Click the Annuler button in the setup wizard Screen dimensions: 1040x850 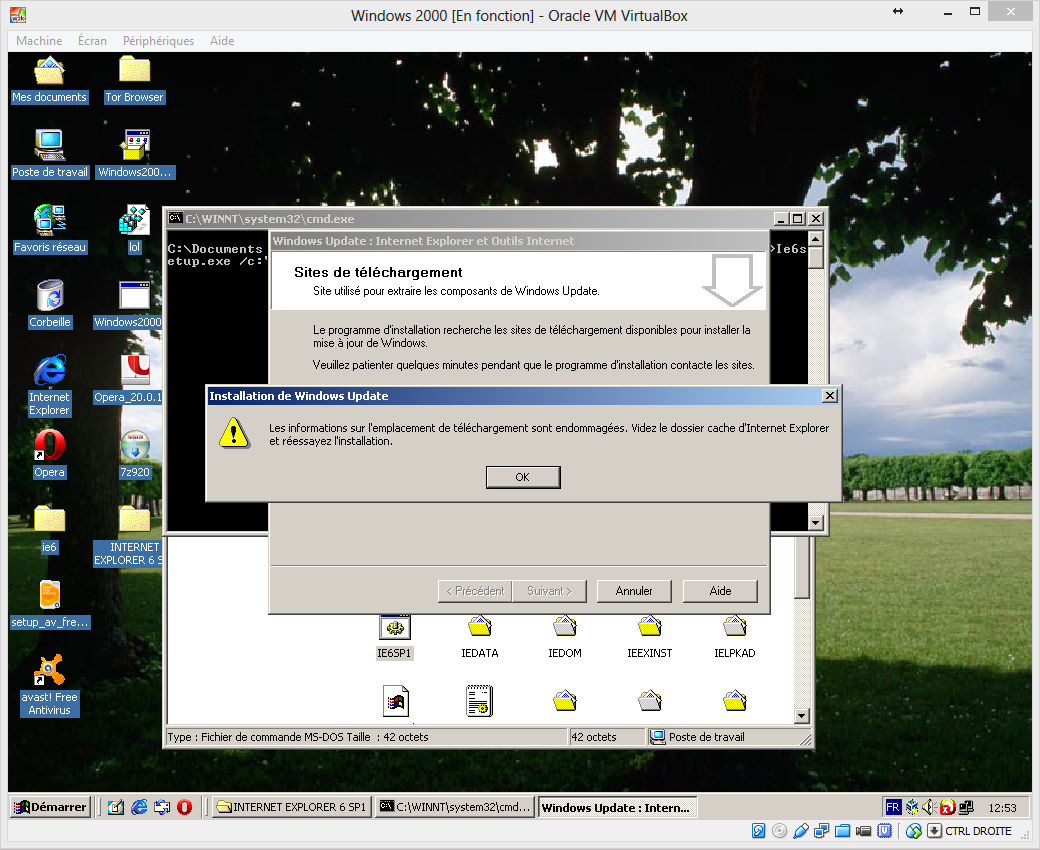(x=634, y=591)
